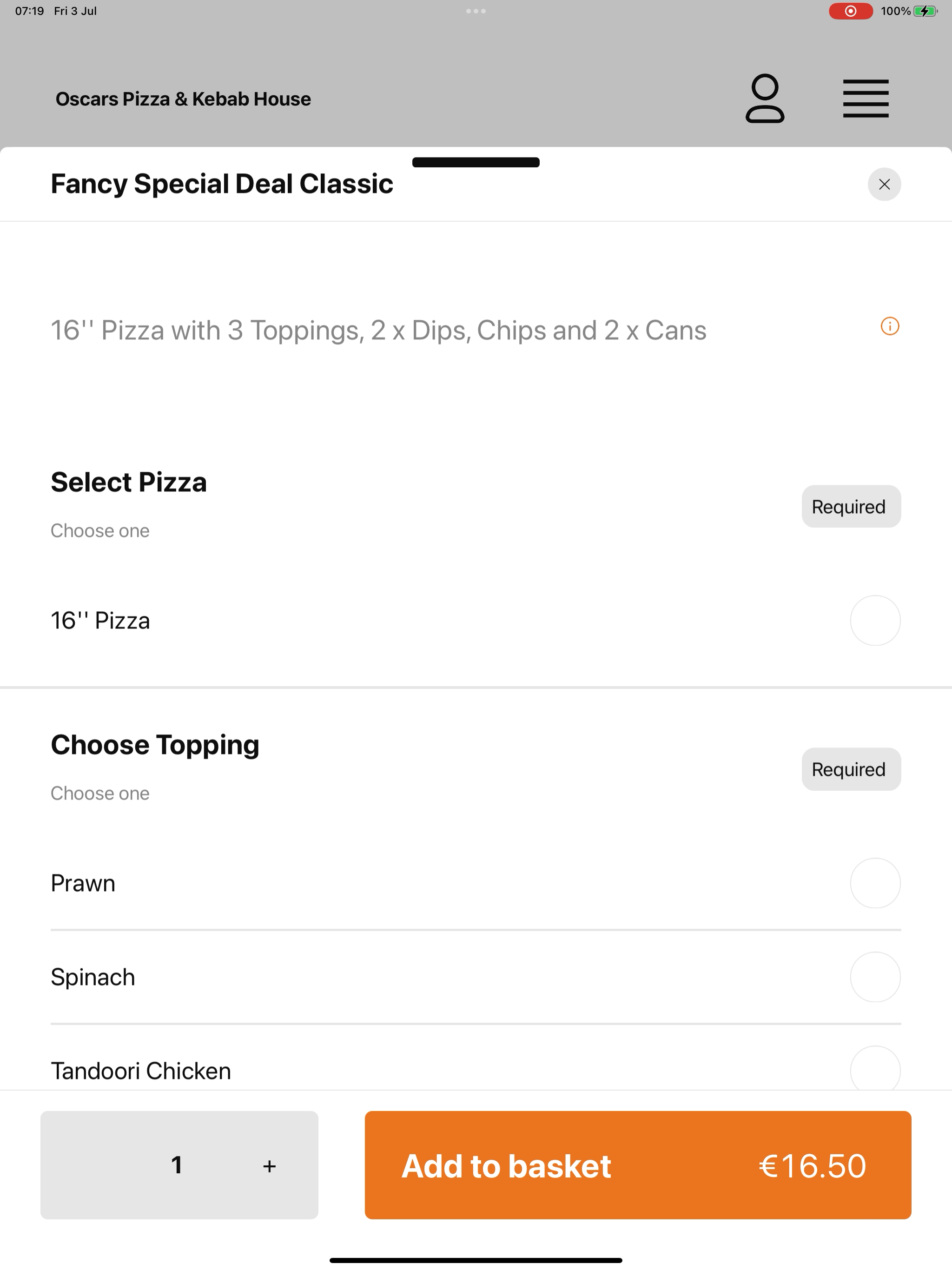Viewport: 952px width, 1270px height.
Task: Choose Spinach as the topping
Action: [x=874, y=977]
